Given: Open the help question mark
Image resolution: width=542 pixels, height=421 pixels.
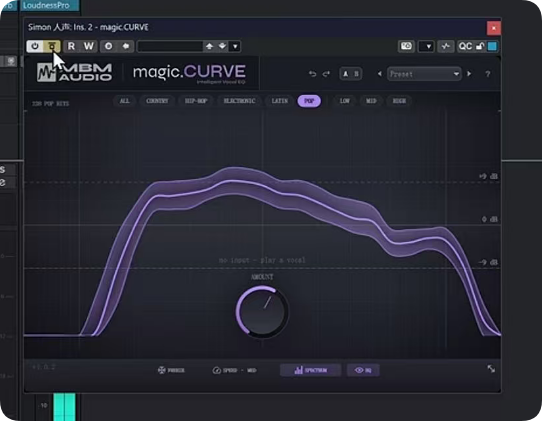Looking at the screenshot, I should (x=488, y=74).
